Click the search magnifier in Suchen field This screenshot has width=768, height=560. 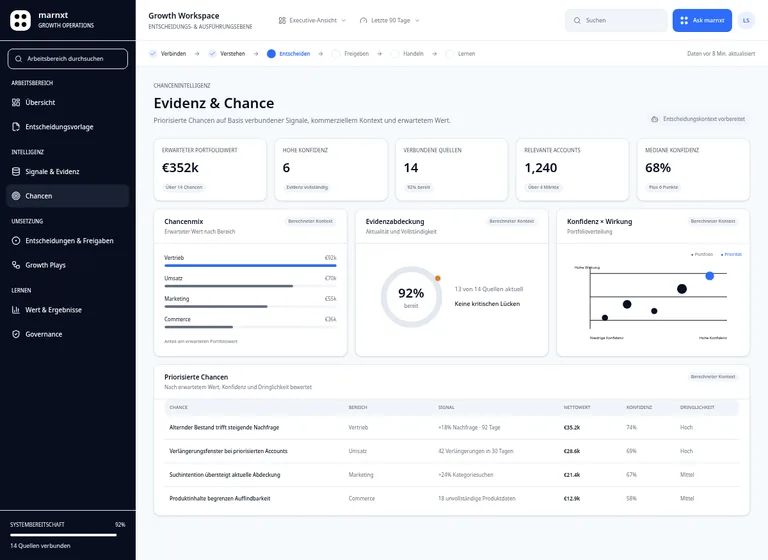577,21
